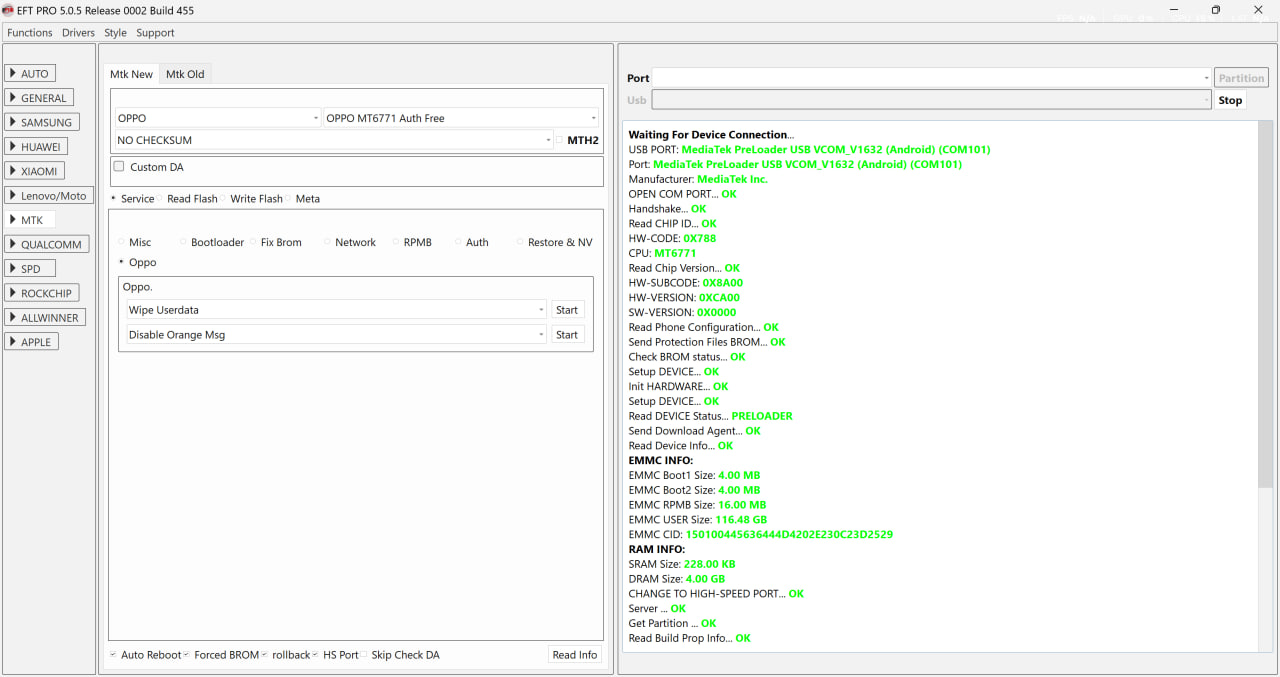This screenshot has height=677, width=1280.
Task: Open the Drivers menu
Action: pyautogui.click(x=78, y=33)
